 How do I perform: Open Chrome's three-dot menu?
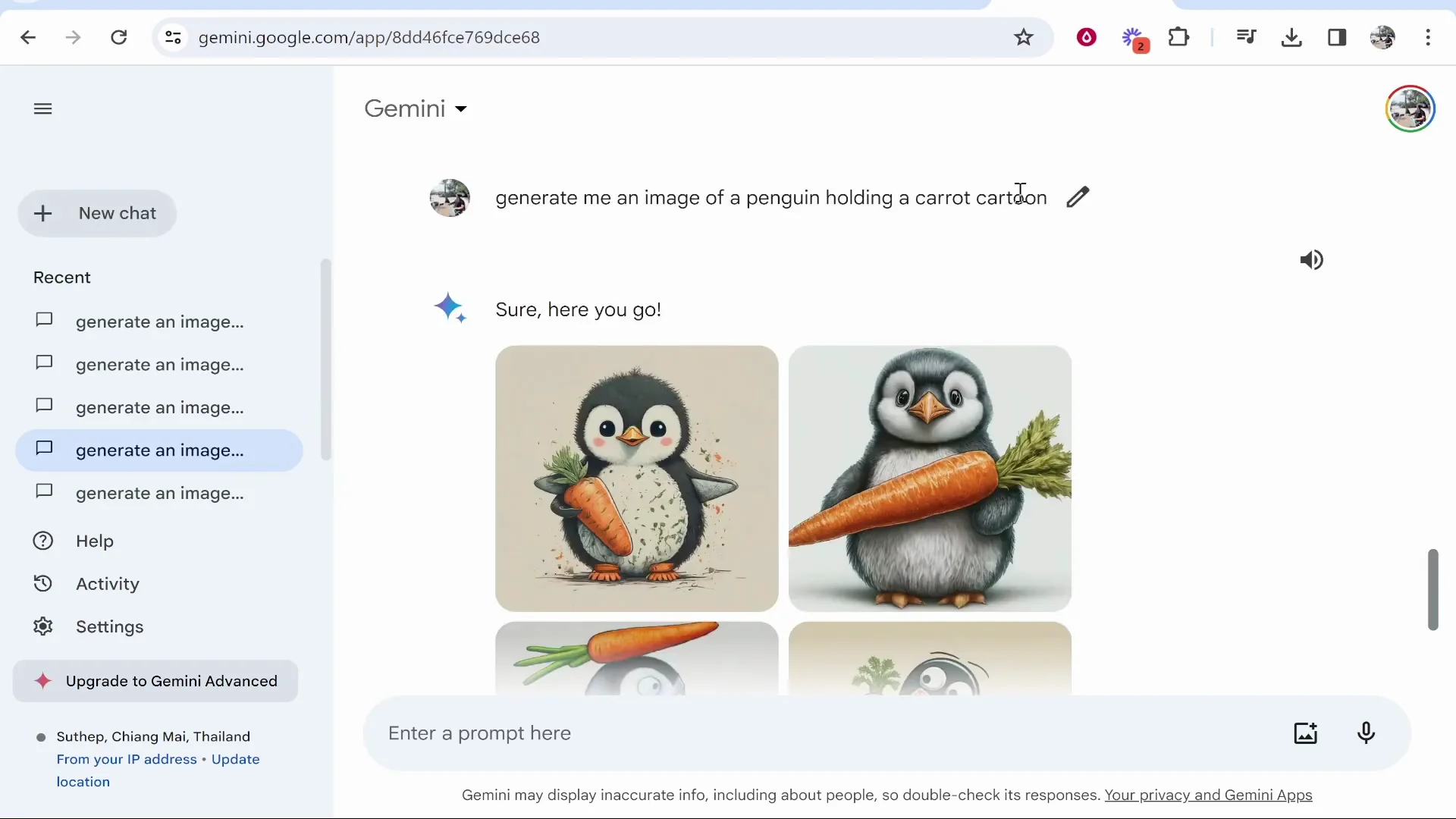point(1429,37)
